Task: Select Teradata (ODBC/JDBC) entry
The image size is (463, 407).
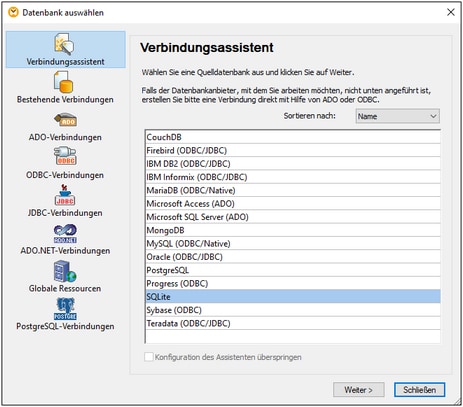Action: point(293,323)
